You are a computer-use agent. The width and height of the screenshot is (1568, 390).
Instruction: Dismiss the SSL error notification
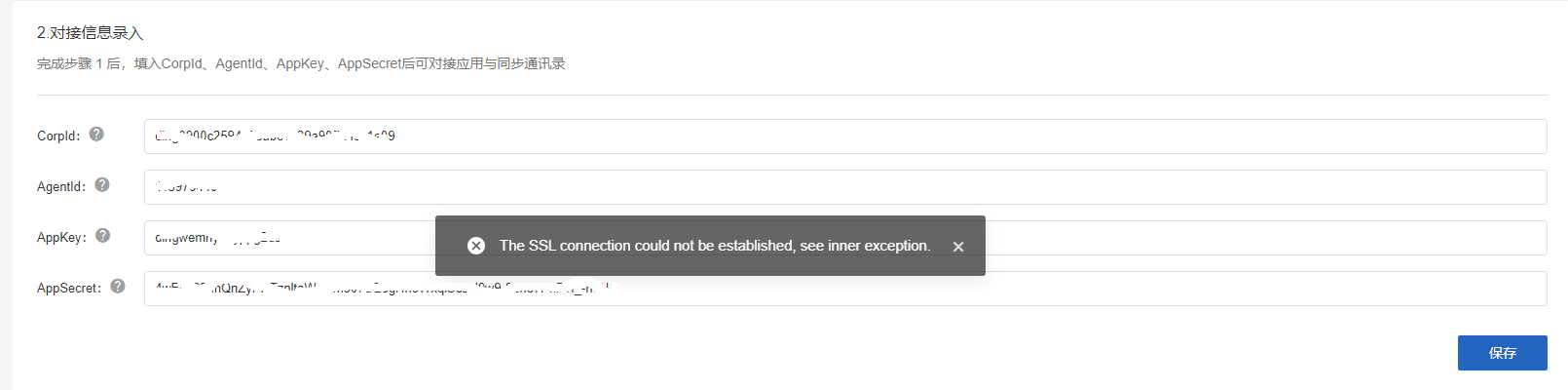coord(958,247)
